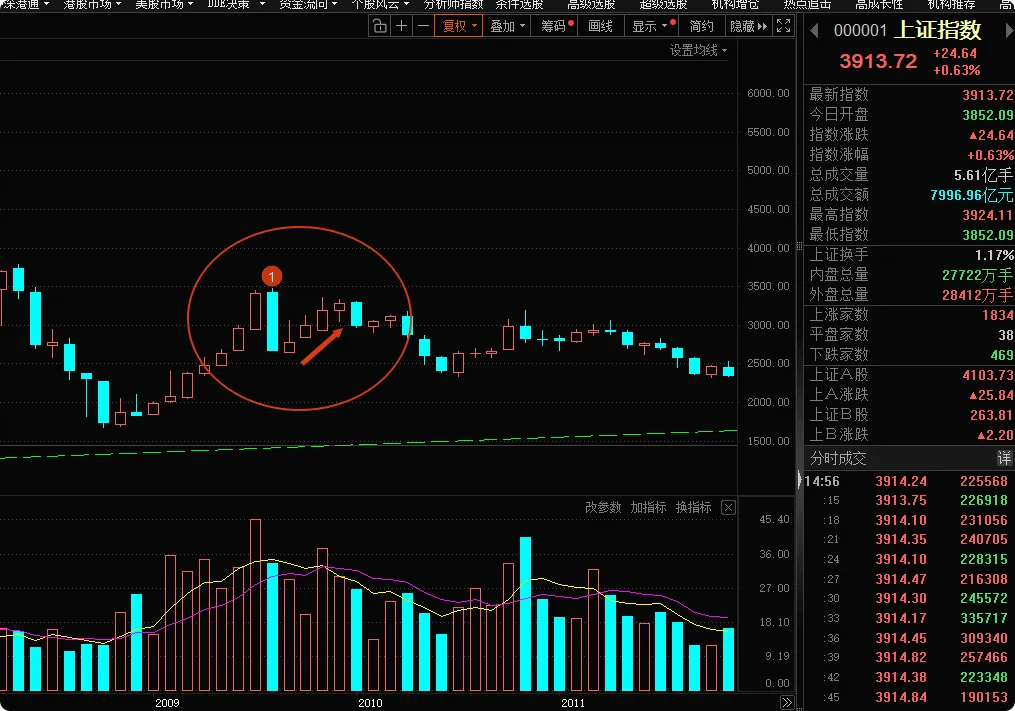The height and width of the screenshot is (711, 1015).
Task: Click current price 3913.72
Action: pyautogui.click(x=878, y=62)
